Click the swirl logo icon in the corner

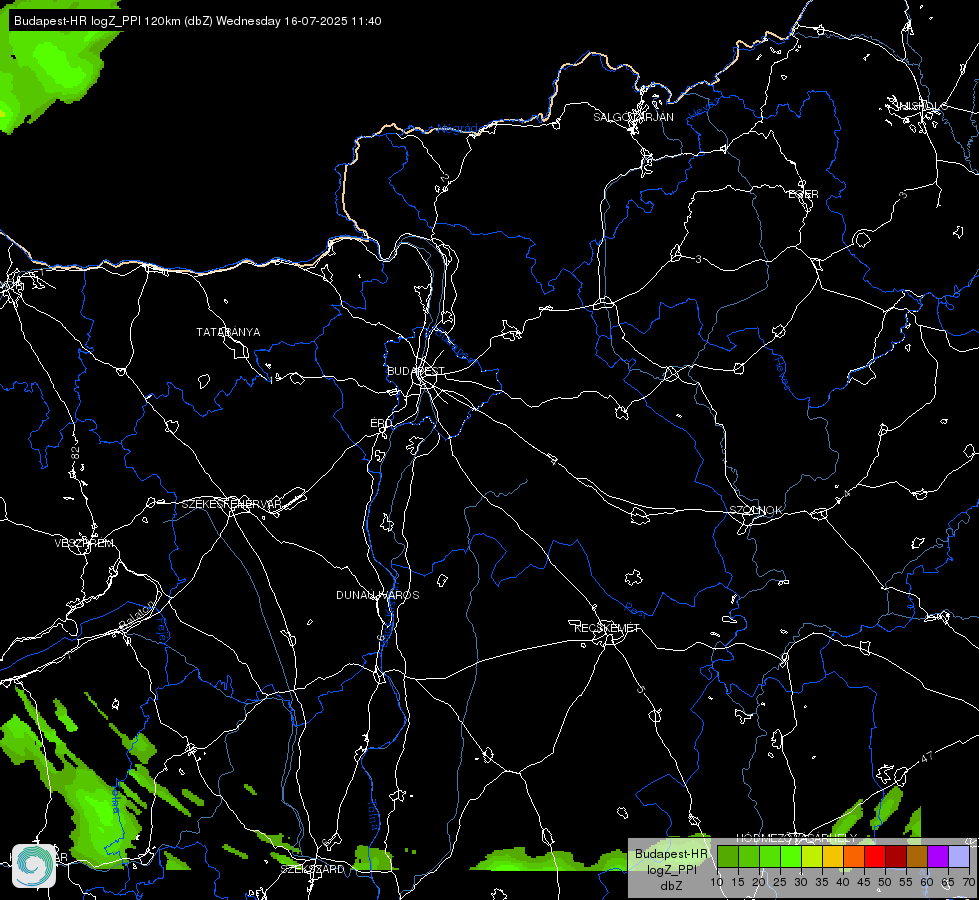coord(34,865)
